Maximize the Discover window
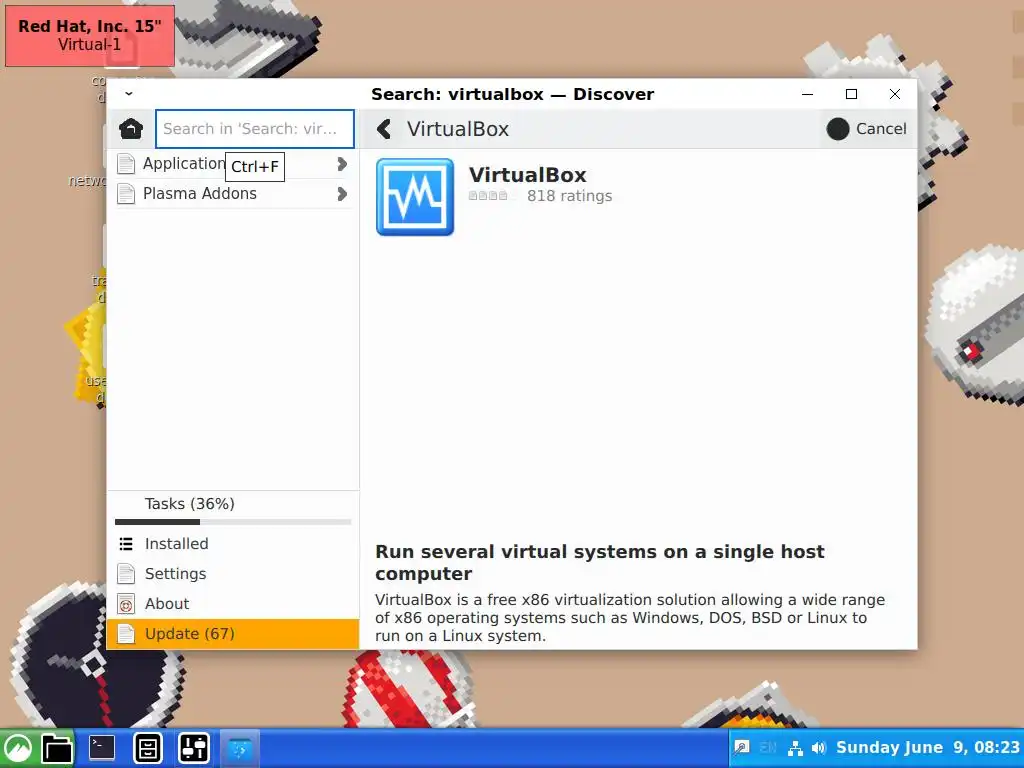The width and height of the screenshot is (1024, 768). [x=851, y=94]
